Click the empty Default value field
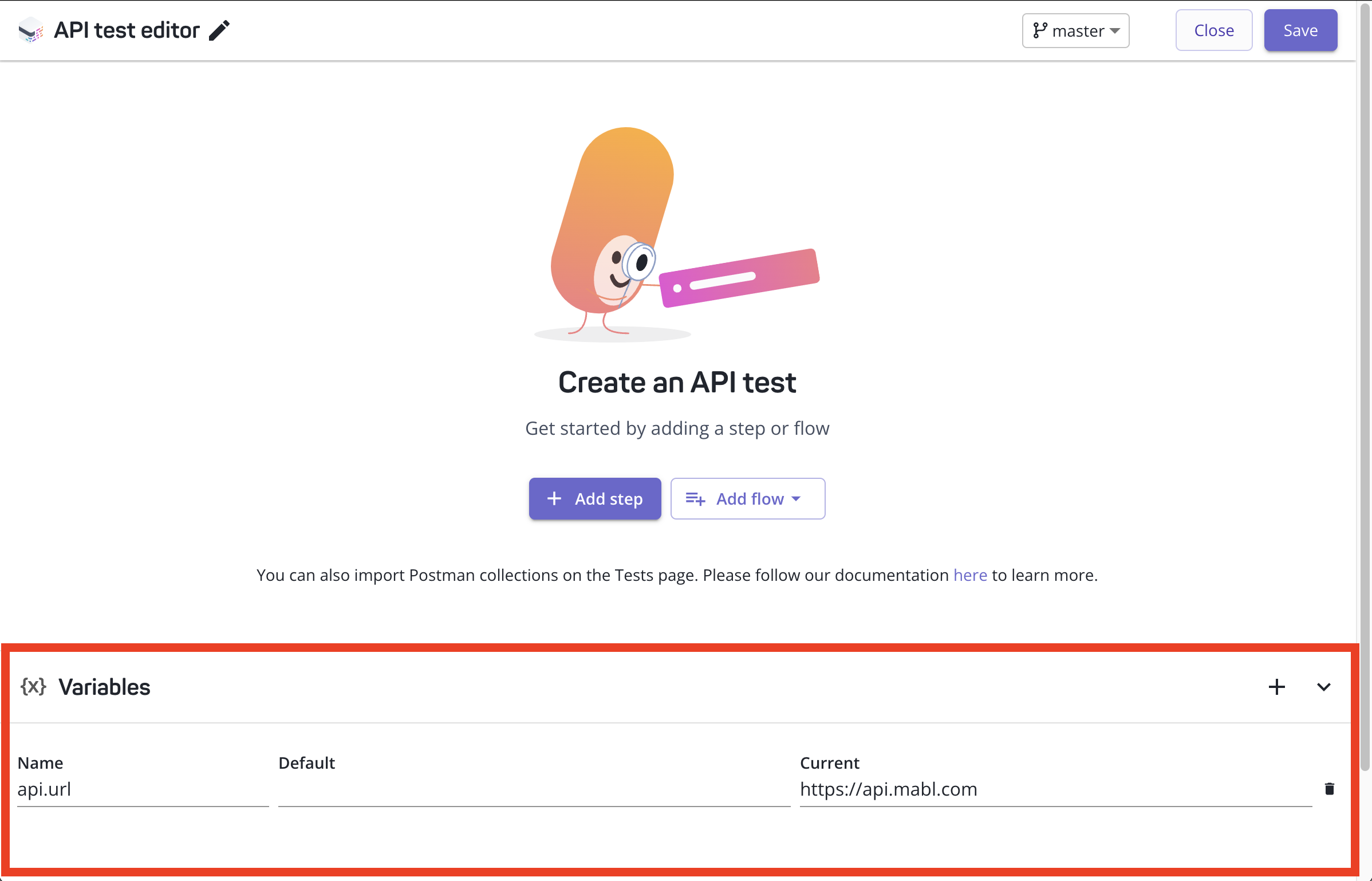This screenshot has width=1372, height=881. coord(533,789)
